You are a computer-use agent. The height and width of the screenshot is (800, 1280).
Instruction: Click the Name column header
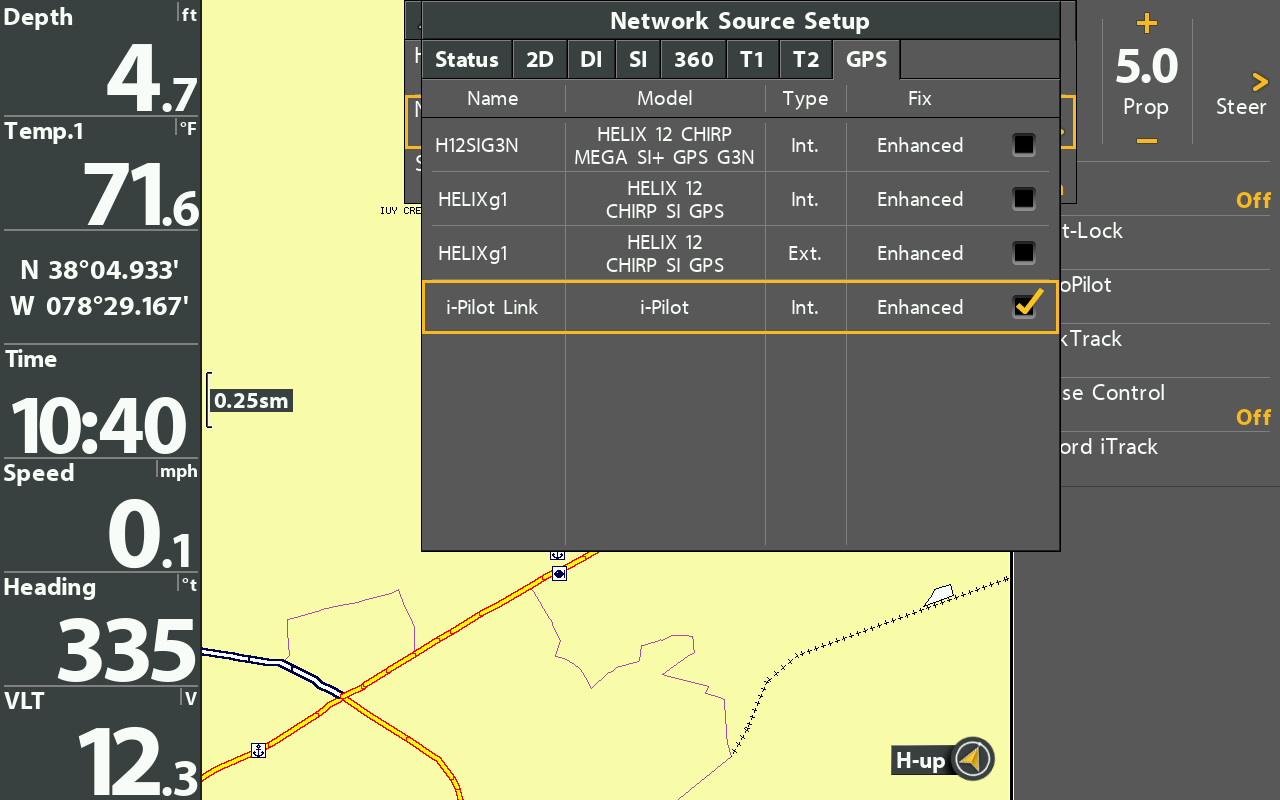click(x=493, y=98)
